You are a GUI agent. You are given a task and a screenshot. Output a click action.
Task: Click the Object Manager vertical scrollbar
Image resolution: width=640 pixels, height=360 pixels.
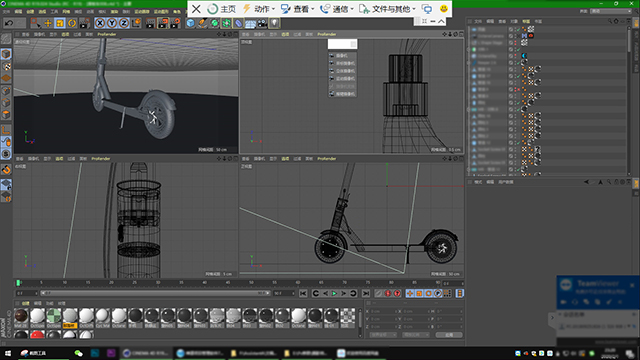coord(629,41)
